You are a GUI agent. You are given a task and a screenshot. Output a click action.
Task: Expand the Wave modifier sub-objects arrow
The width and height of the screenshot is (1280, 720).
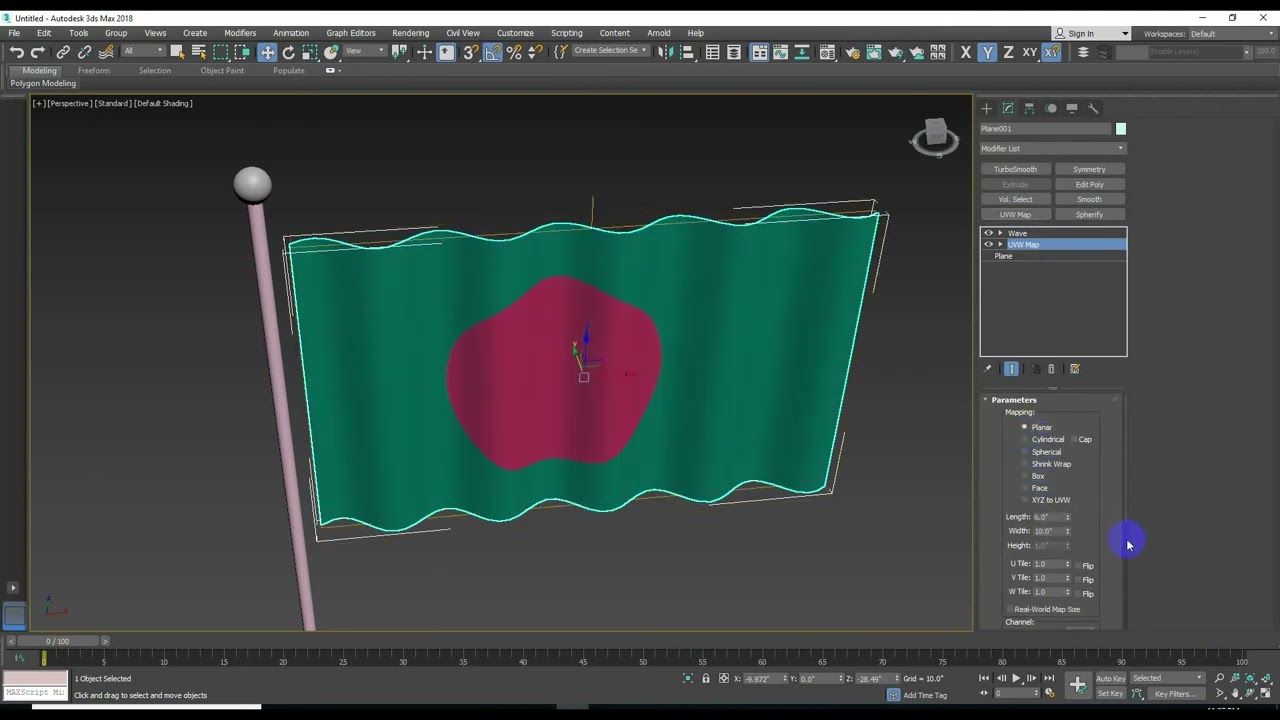1000,233
